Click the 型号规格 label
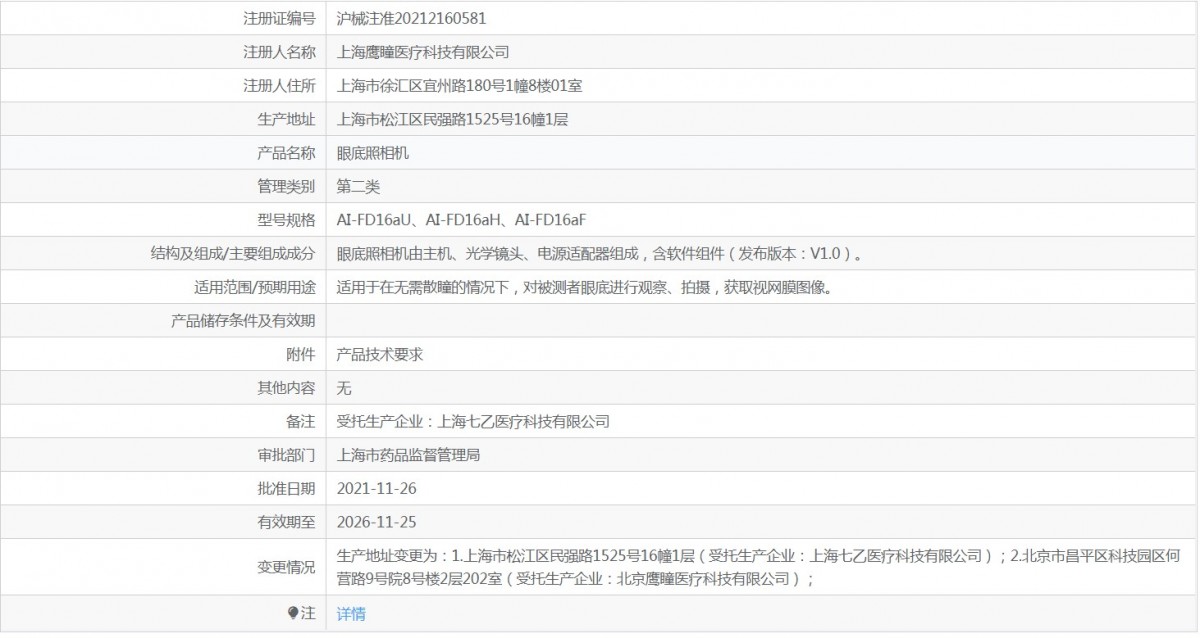This screenshot has height=638, width=1200. 286,220
